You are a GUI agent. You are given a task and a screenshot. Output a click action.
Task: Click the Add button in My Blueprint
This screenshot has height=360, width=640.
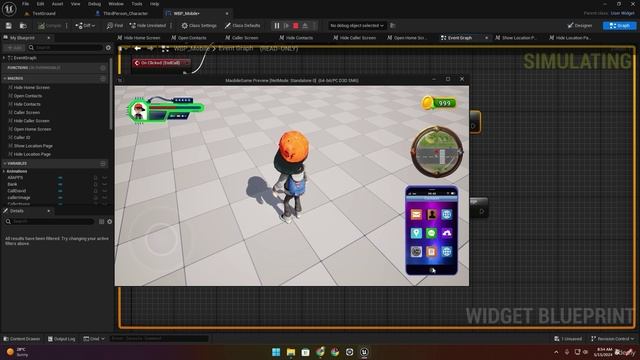15,48
